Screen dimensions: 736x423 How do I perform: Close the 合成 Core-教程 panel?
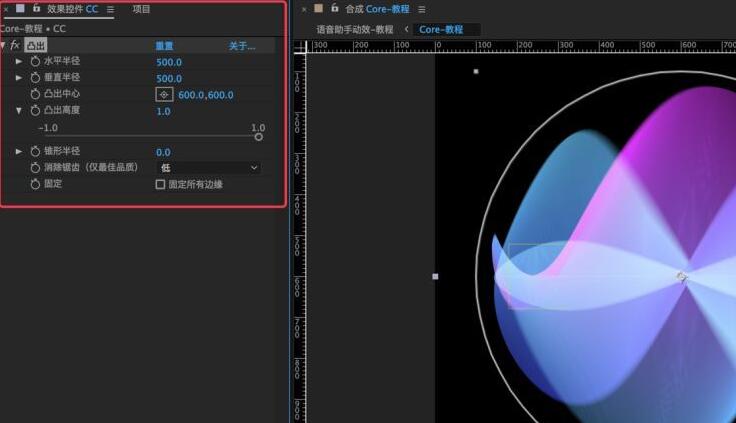click(304, 9)
